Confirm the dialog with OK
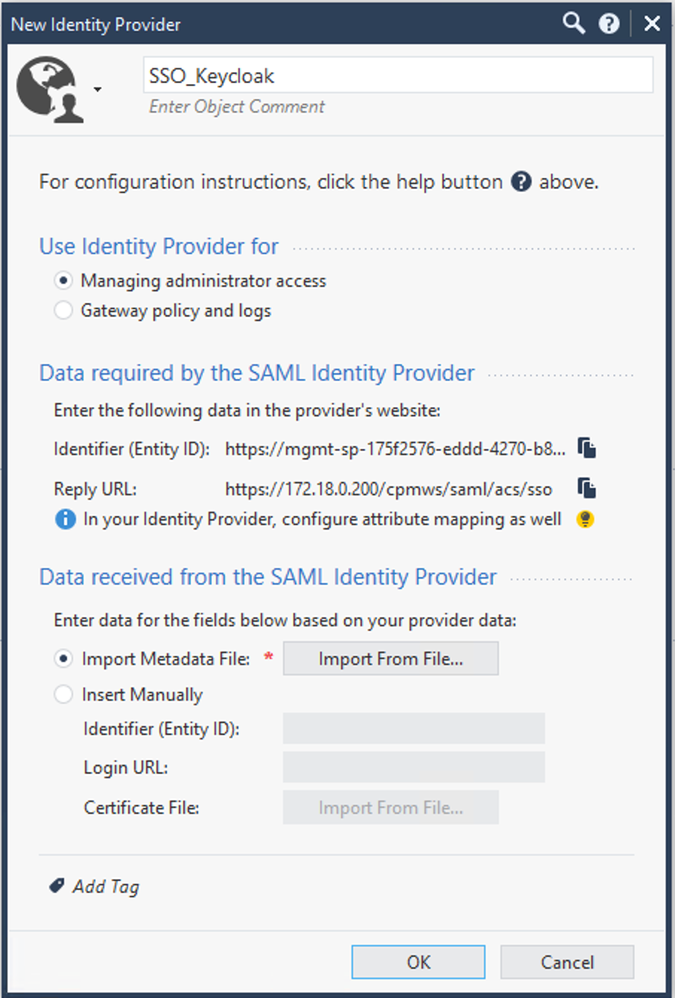Viewport: 675px width, 998px height. [418, 962]
